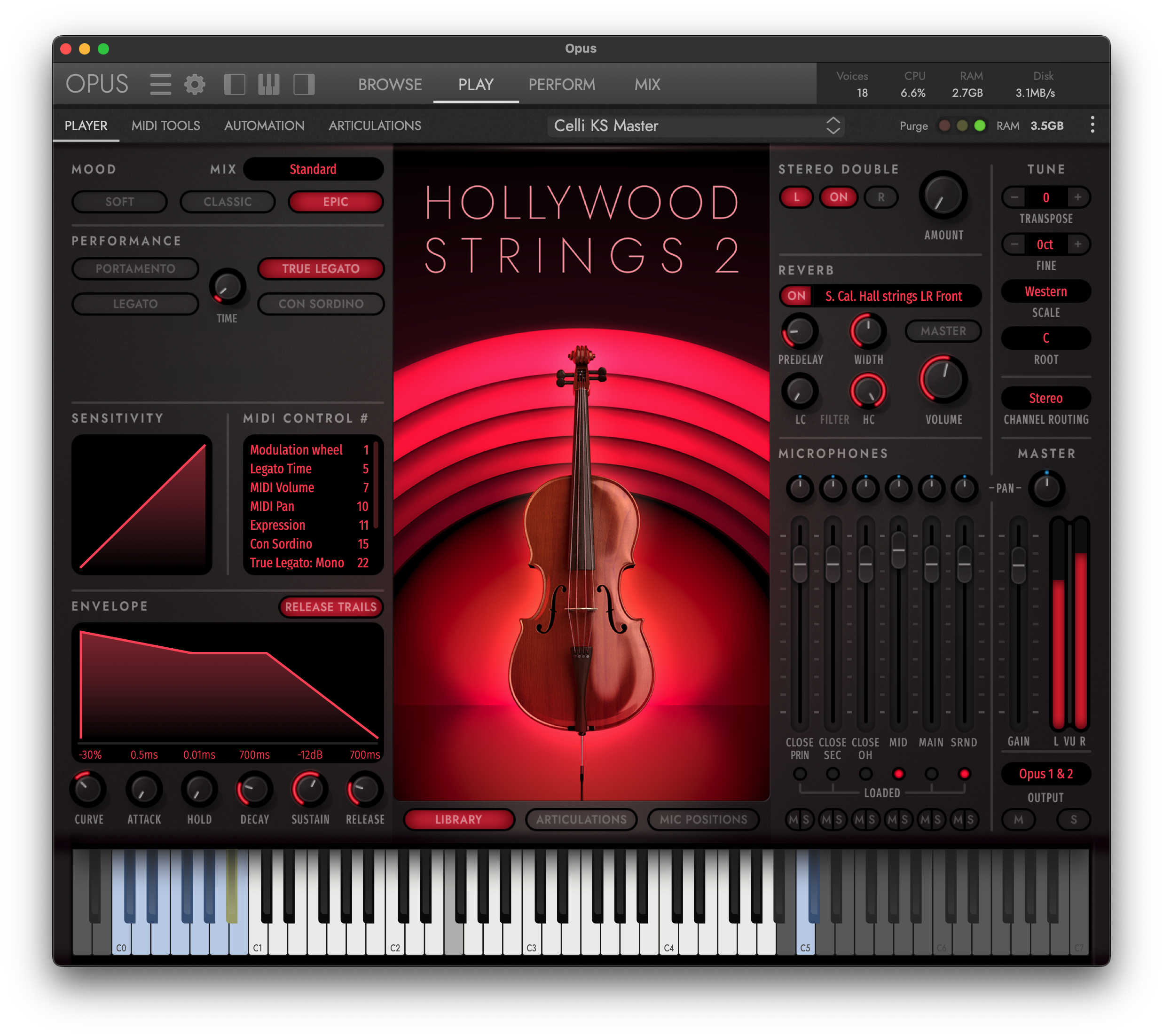The height and width of the screenshot is (1036, 1163).
Task: Open the hamburger main menu
Action: [160, 84]
